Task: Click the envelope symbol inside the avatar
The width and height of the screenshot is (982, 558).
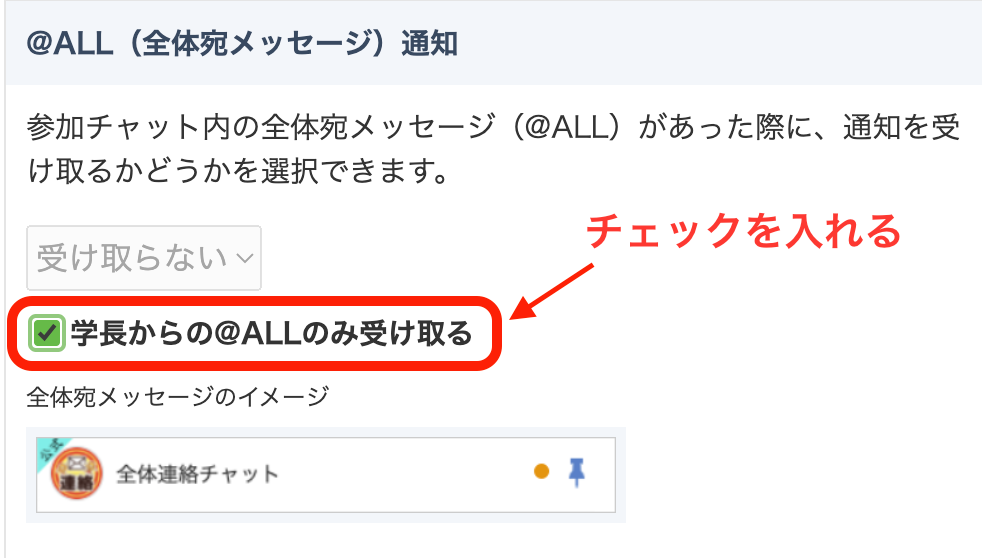Action: coord(76,463)
